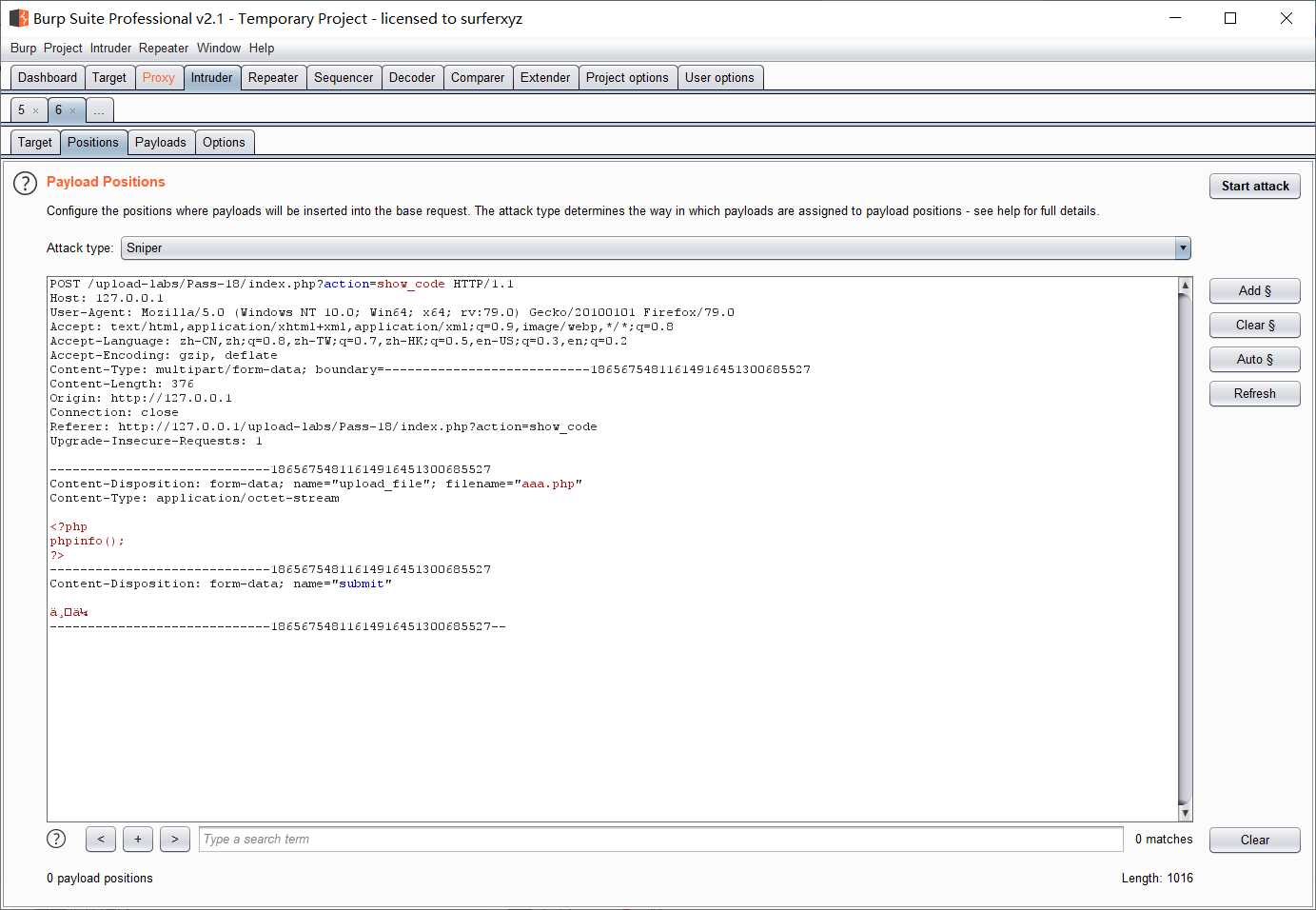Click the User-Agent header line
Image resolution: width=1316 pixels, height=910 pixels.
pyautogui.click(x=392, y=312)
